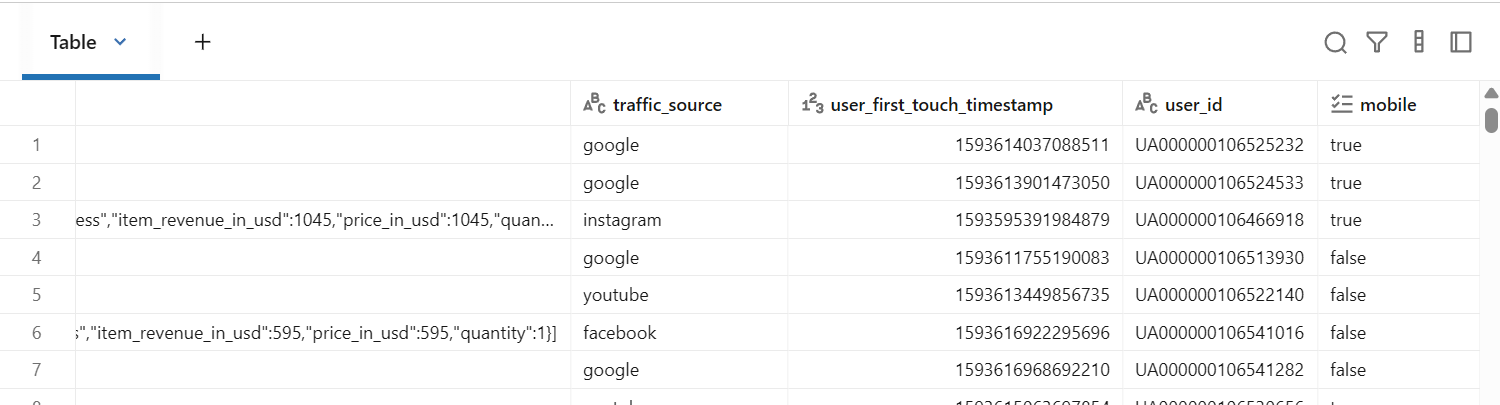
Task: Sort by the traffic_source column header
Action: tap(667, 105)
